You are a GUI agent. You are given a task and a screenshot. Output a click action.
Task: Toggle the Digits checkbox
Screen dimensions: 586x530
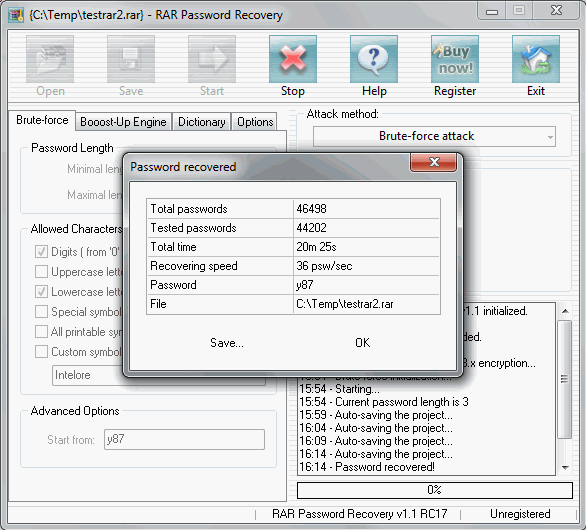tap(41, 252)
